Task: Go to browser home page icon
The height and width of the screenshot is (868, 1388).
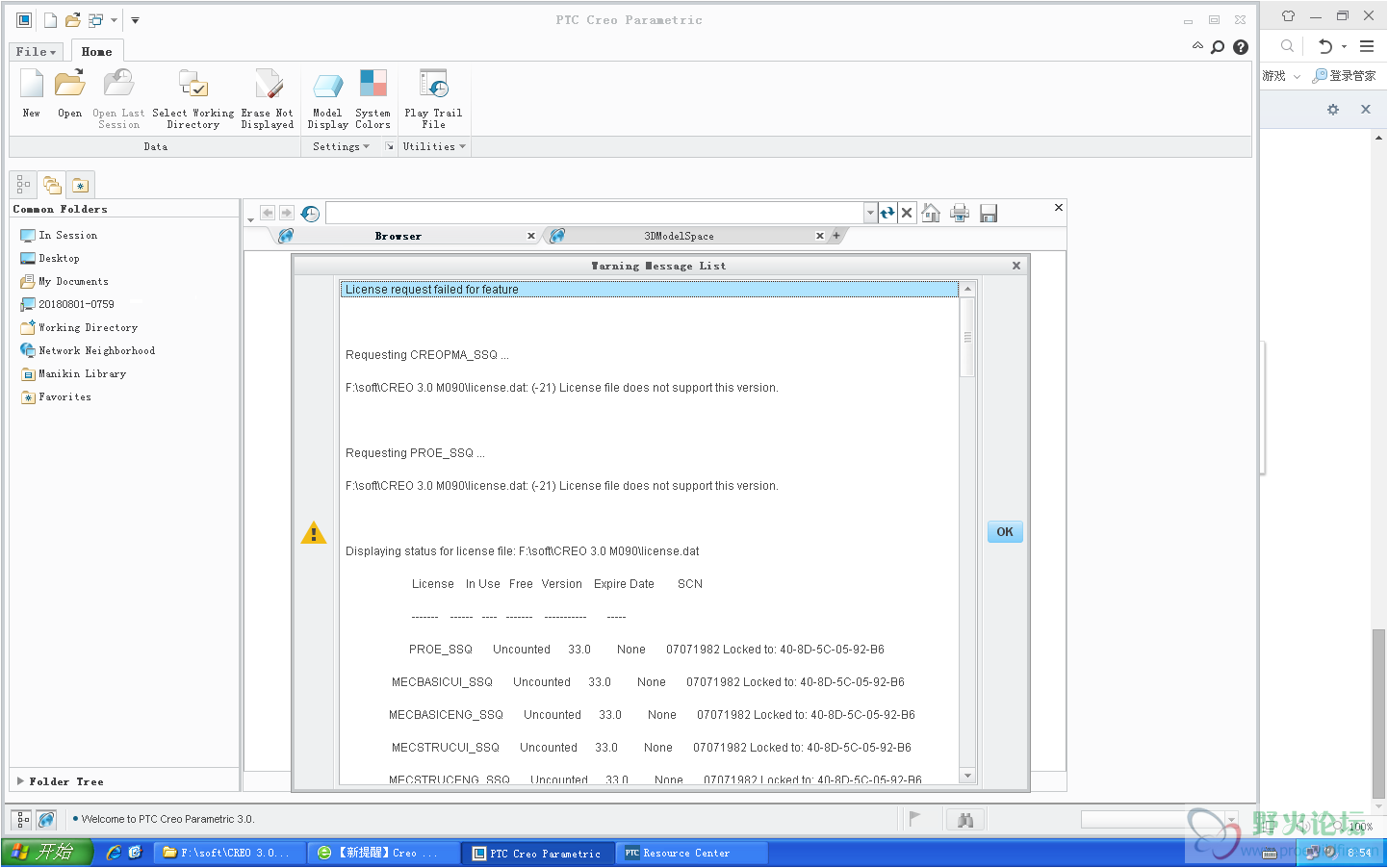Action: pos(931,213)
